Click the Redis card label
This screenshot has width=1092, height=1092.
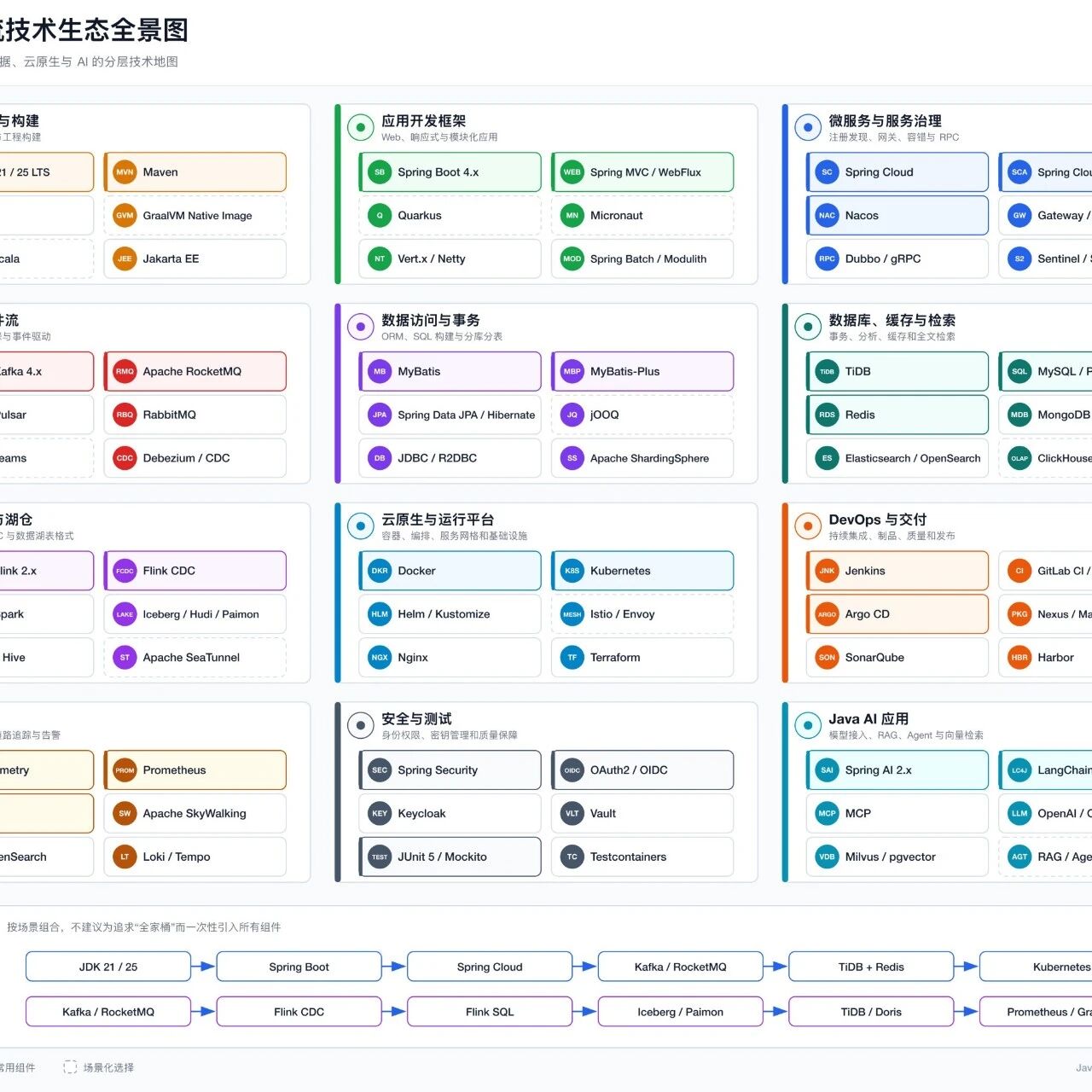point(860,415)
